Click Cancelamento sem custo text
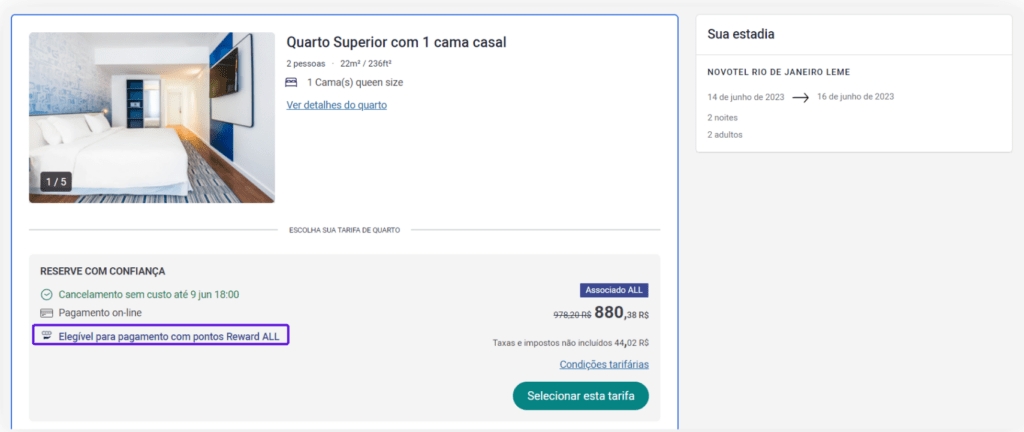Image resolution: width=1024 pixels, height=432 pixels. click(x=149, y=295)
